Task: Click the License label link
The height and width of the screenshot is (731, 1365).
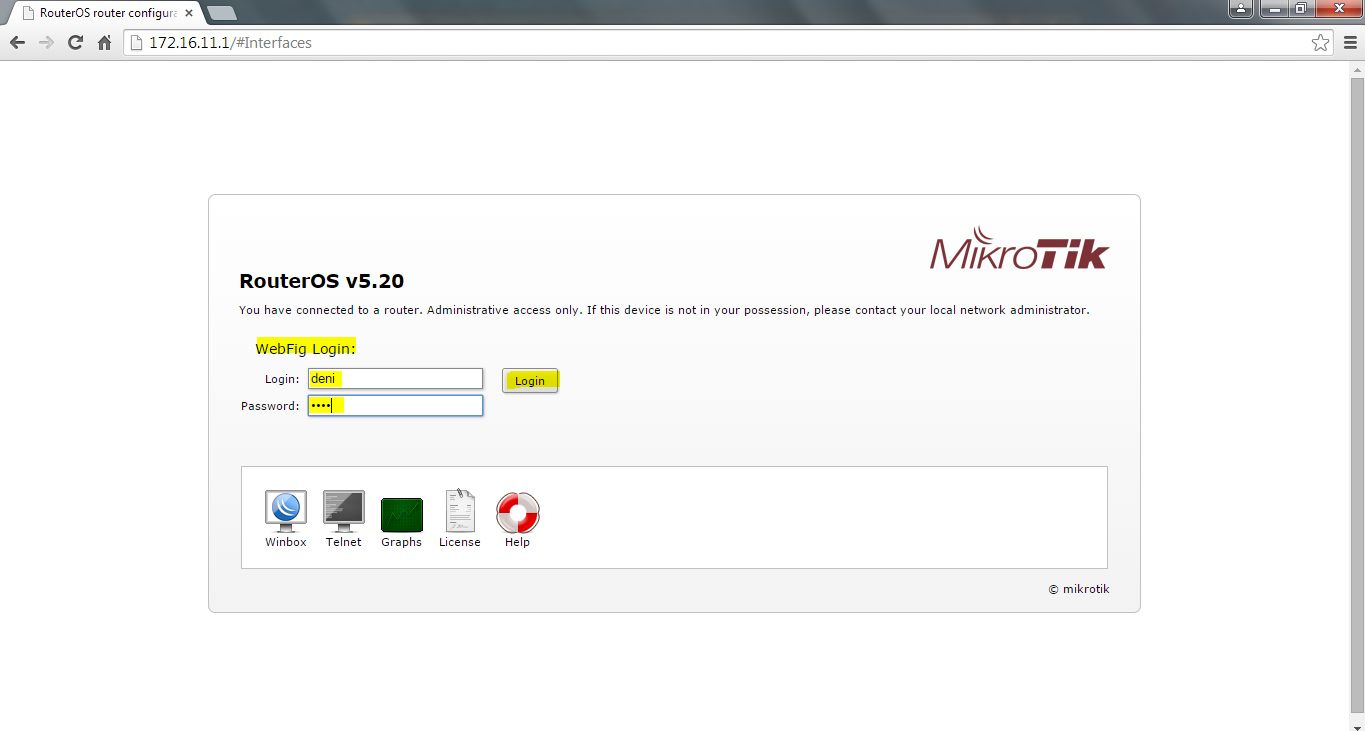Action: click(x=460, y=542)
